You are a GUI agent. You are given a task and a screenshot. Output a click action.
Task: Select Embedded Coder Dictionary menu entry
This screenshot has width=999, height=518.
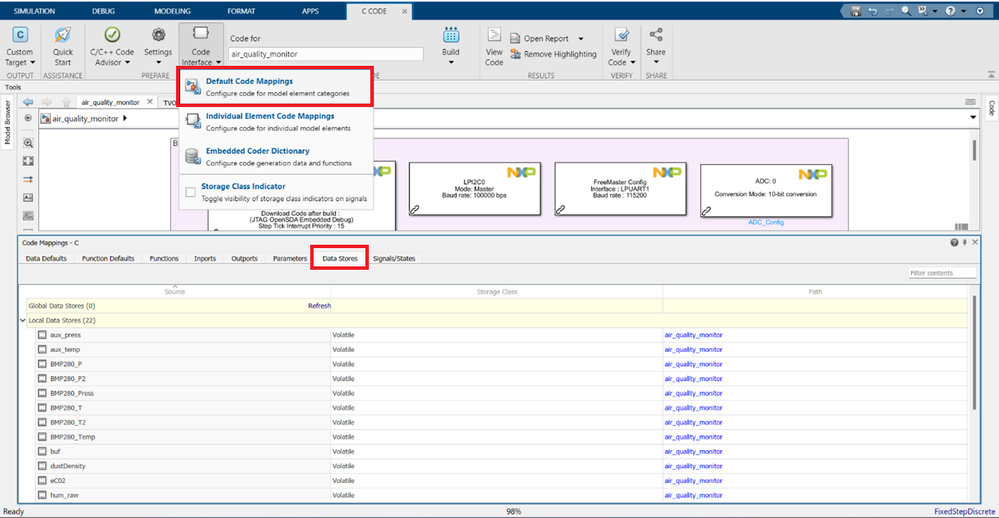[277, 157]
